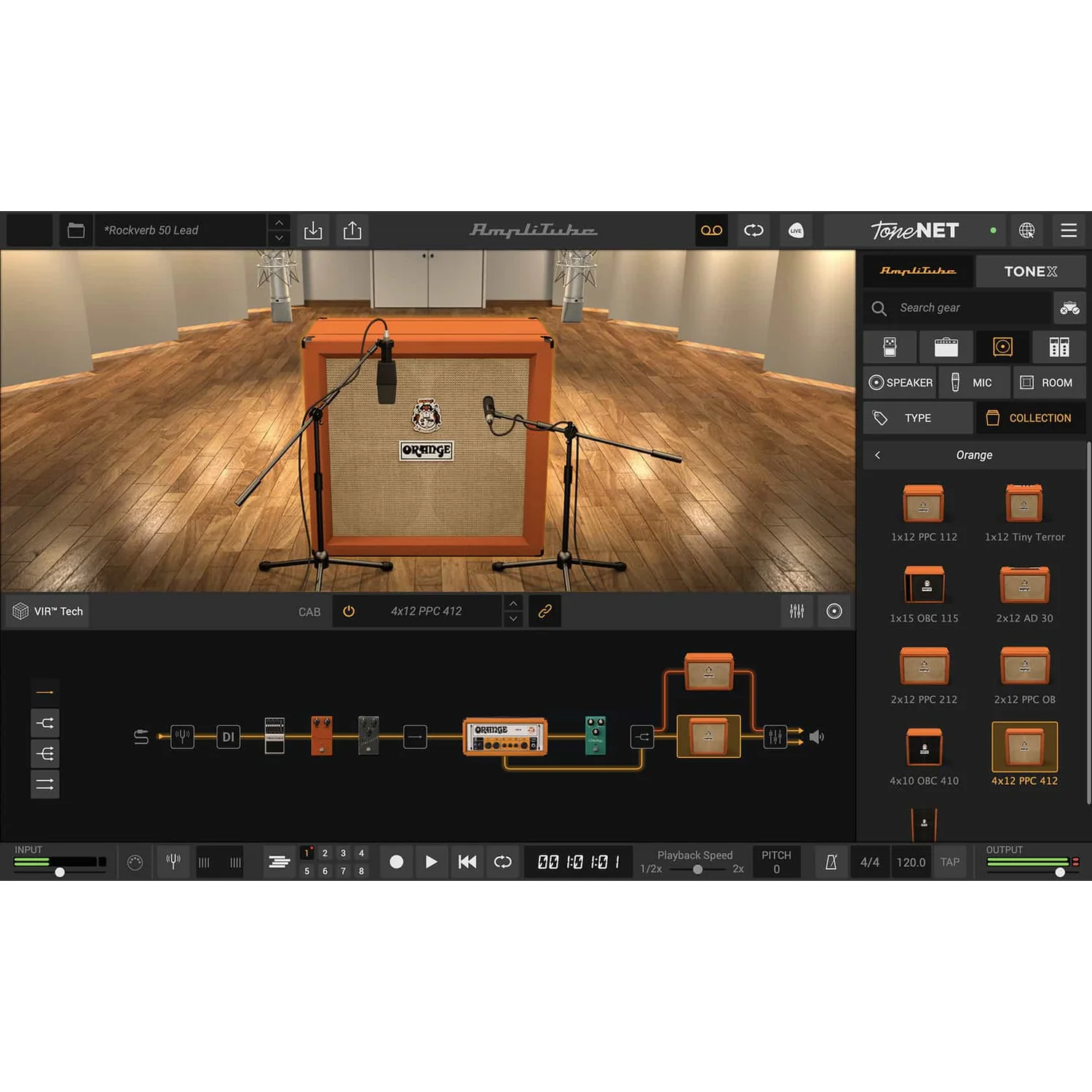The width and height of the screenshot is (1092, 1092).
Task: Click the speaker view circle icon
Action: tap(834, 612)
